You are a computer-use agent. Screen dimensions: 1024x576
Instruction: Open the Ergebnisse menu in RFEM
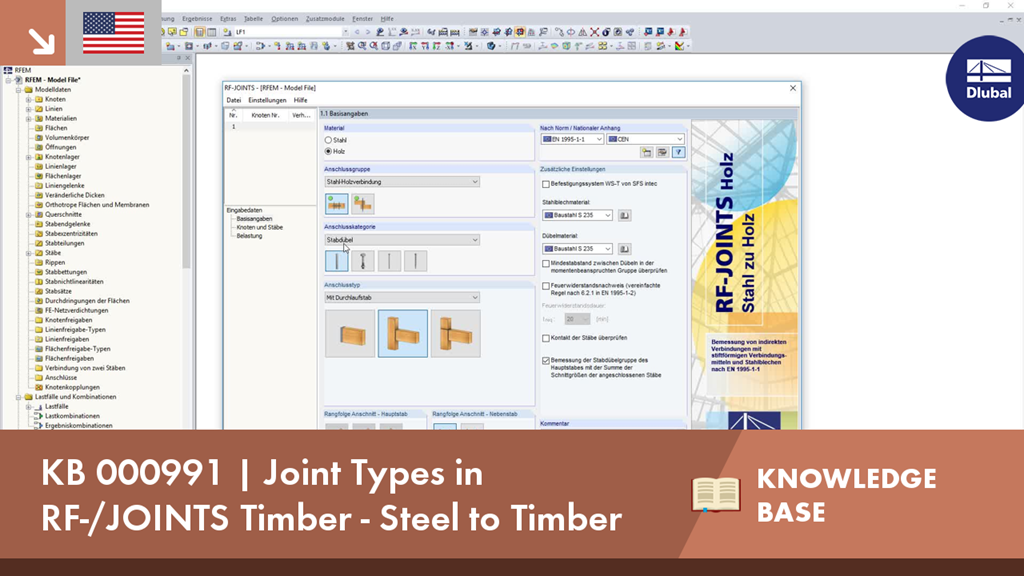coord(197,19)
